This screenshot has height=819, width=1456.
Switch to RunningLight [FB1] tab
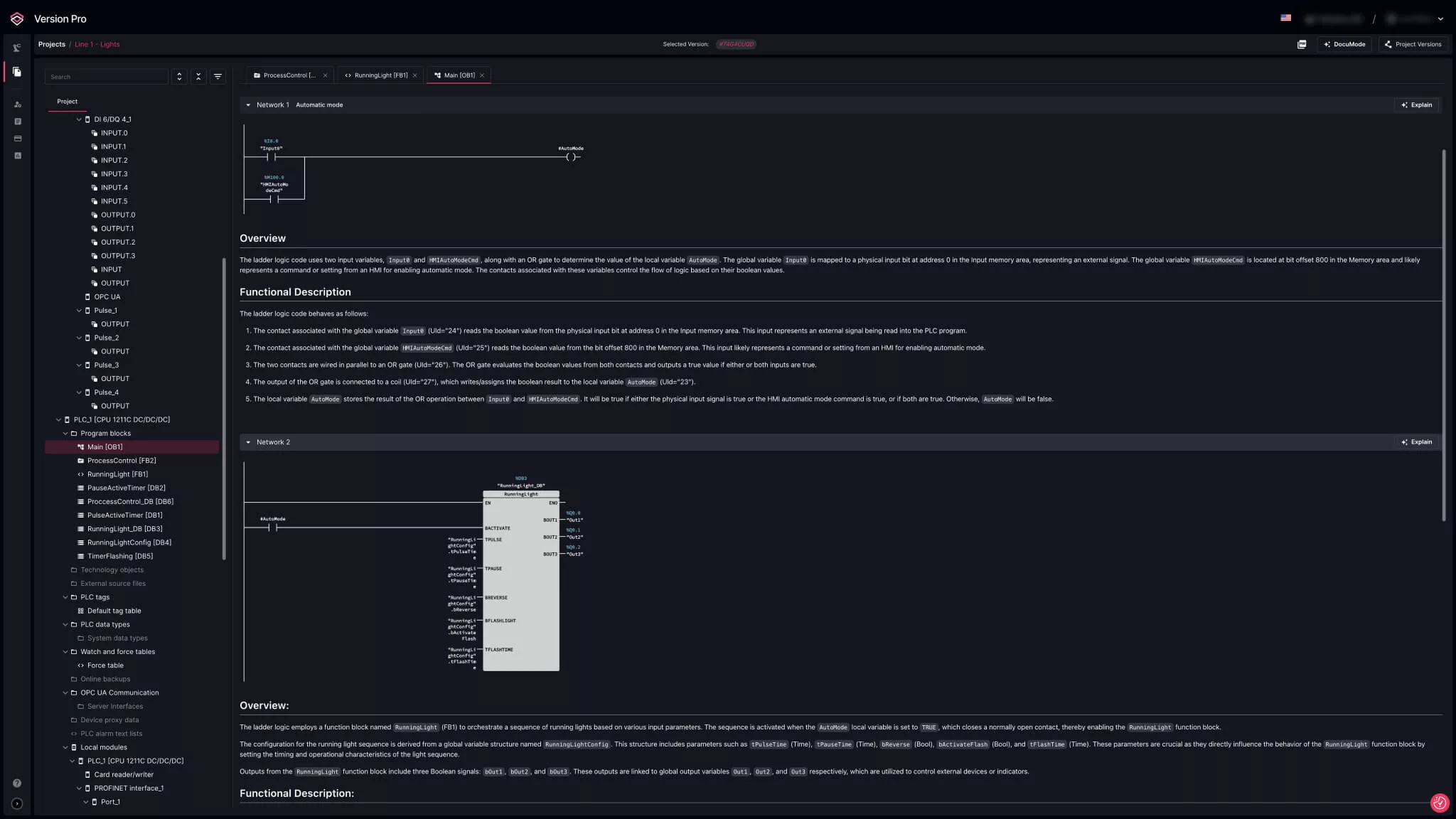380,75
